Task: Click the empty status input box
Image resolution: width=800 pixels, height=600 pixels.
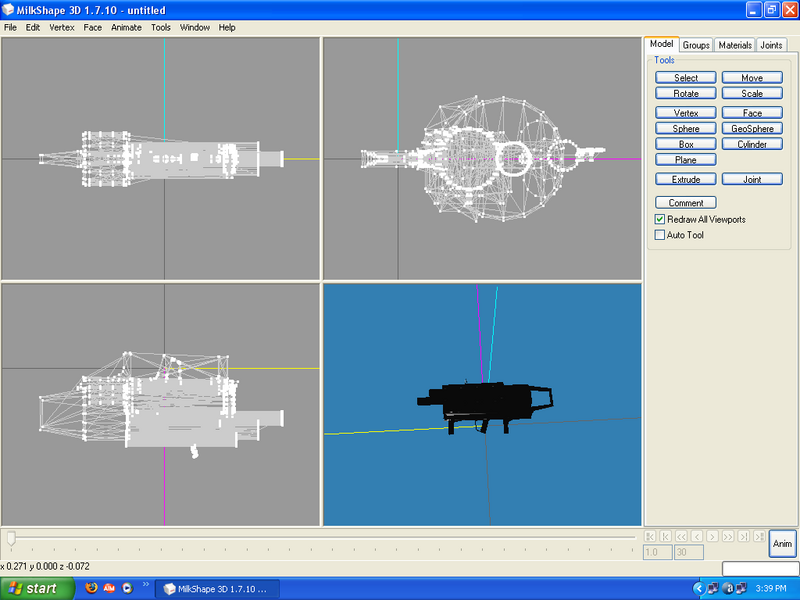Action: tap(760, 568)
